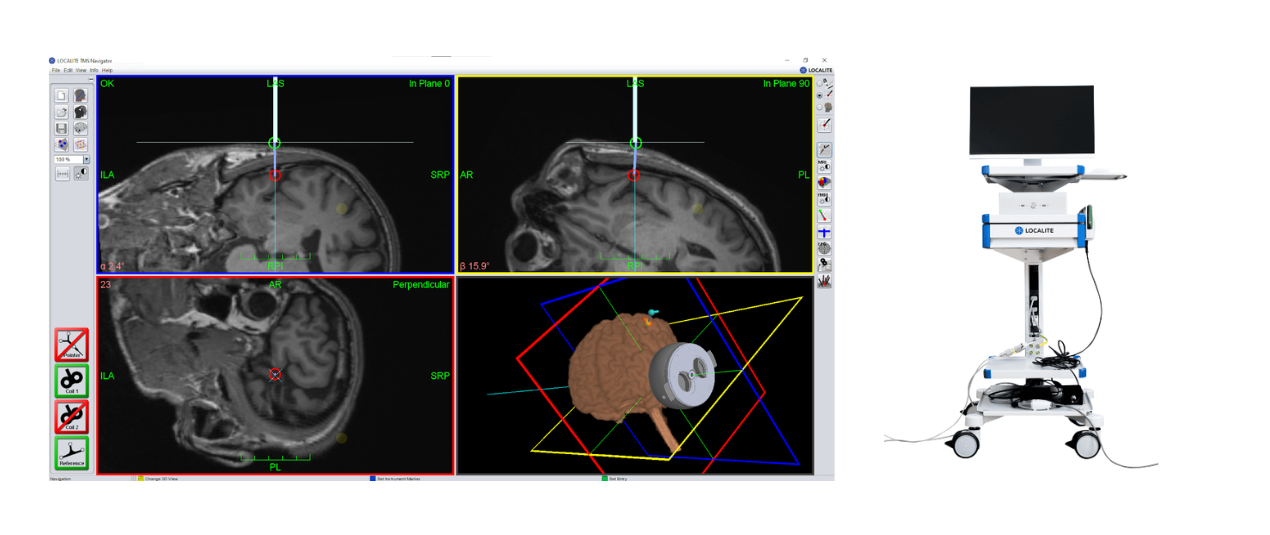Click the head with blue markers icon
Screen dimensions: 1270x535
coord(61,145)
